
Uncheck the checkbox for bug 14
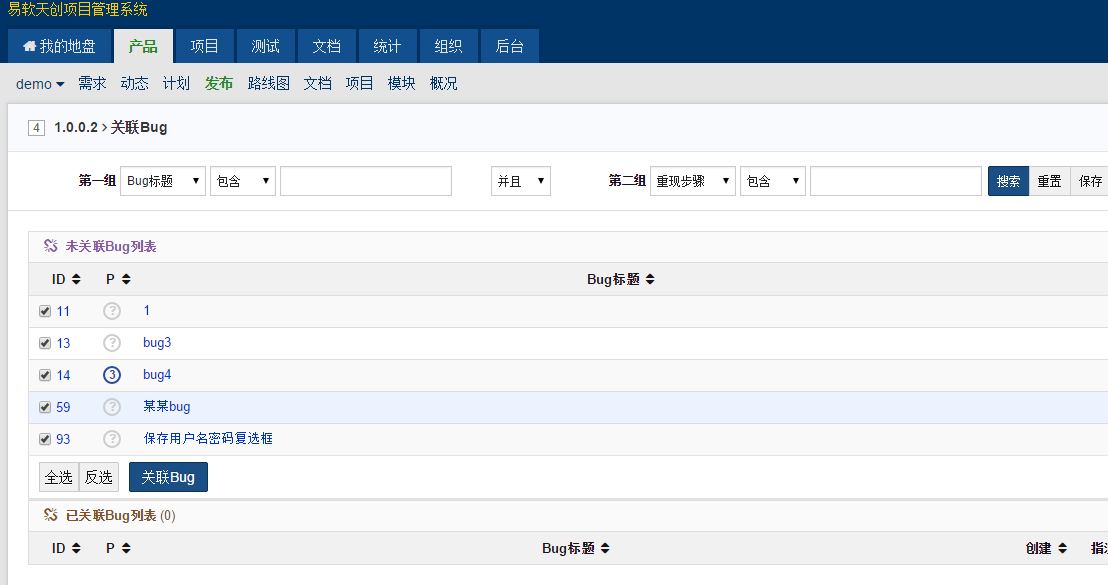coord(45,375)
